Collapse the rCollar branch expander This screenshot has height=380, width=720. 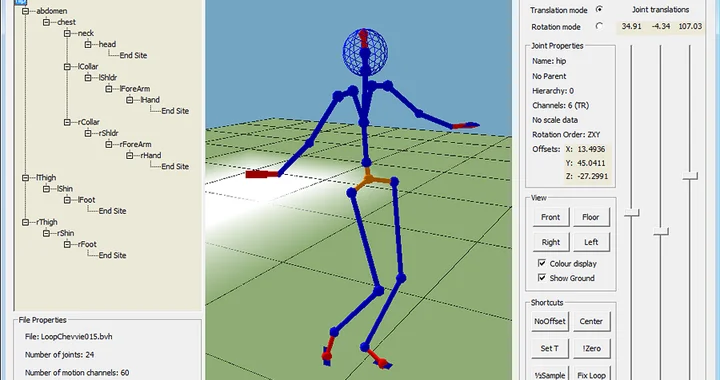[68, 122]
